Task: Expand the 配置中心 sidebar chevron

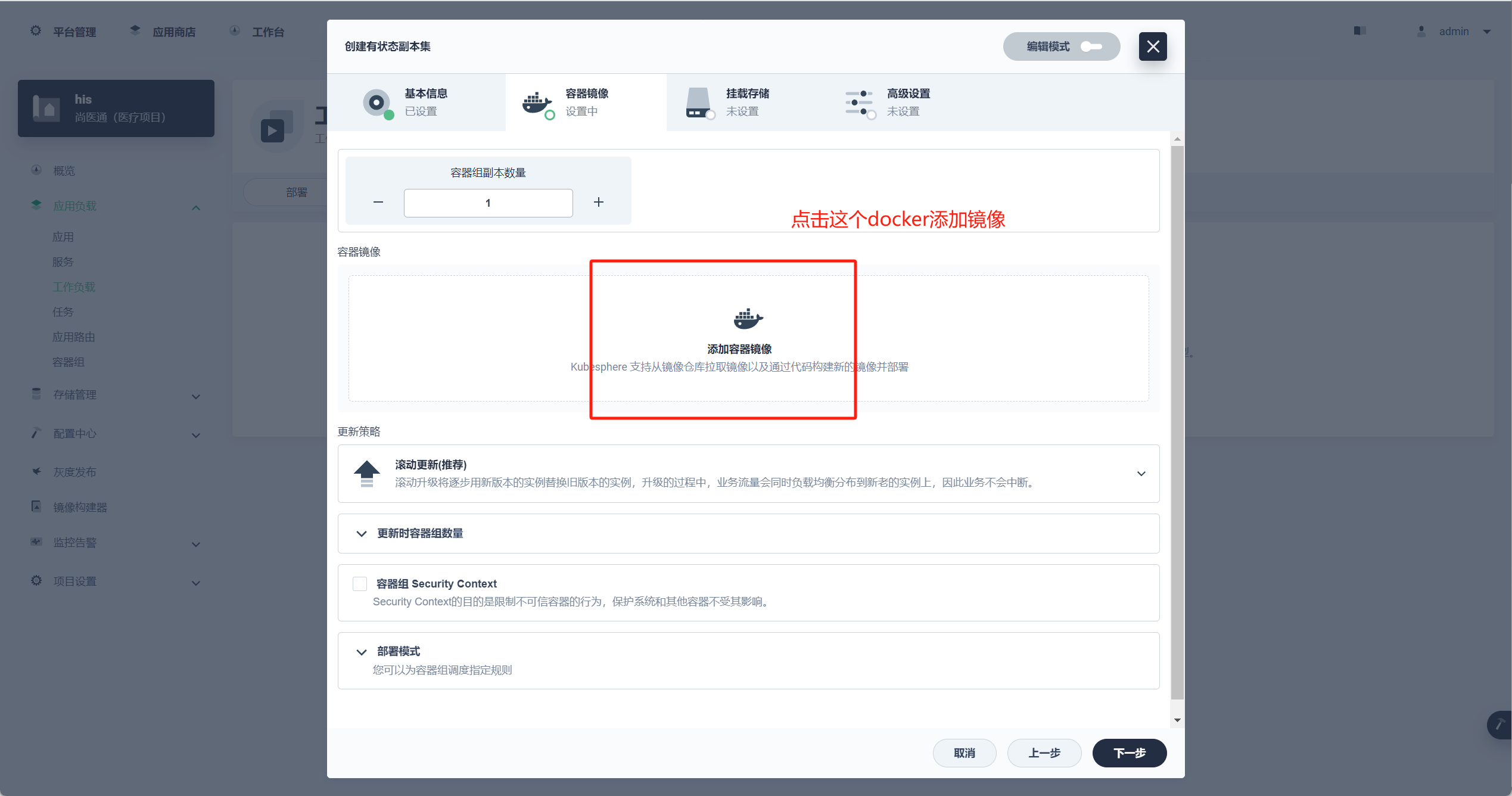Action: (196, 436)
